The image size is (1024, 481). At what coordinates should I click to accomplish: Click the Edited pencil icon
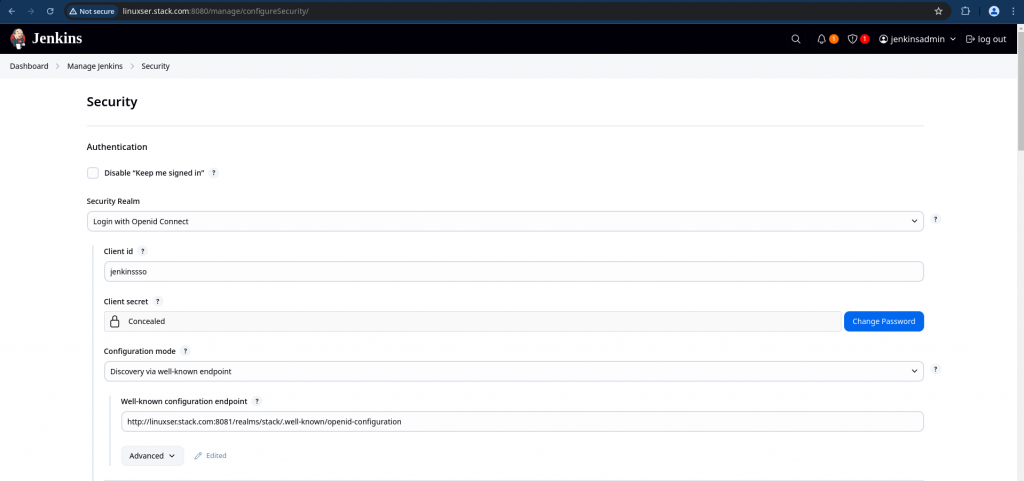coord(198,456)
